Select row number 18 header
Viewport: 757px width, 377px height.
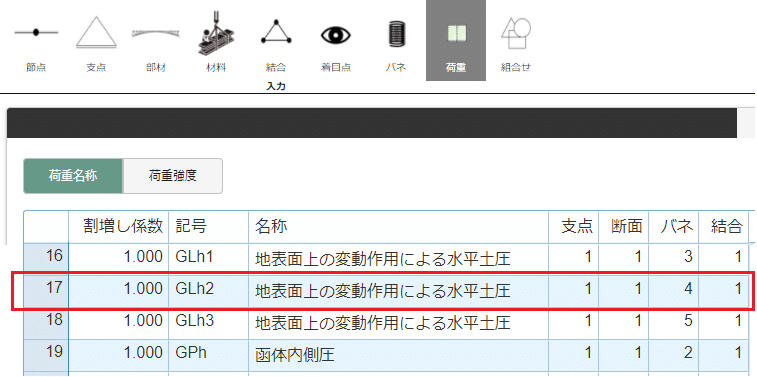(46, 323)
